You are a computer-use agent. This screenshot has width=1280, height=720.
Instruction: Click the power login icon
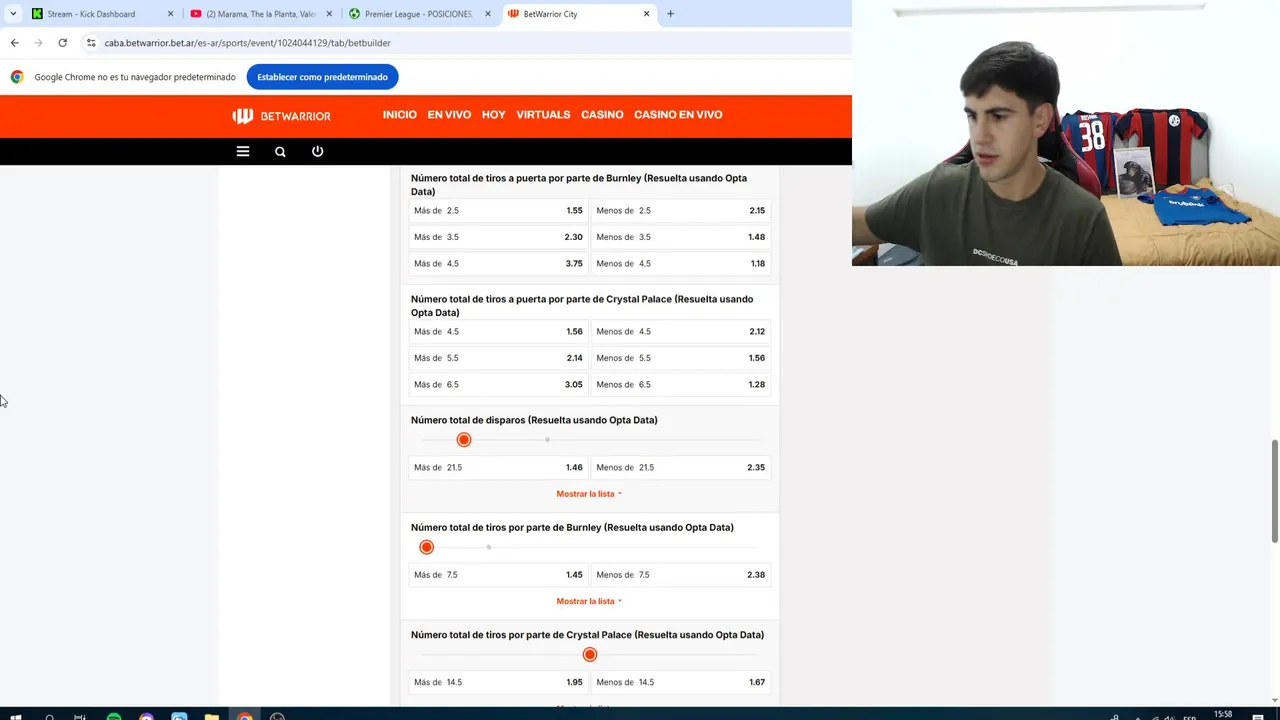[317, 151]
